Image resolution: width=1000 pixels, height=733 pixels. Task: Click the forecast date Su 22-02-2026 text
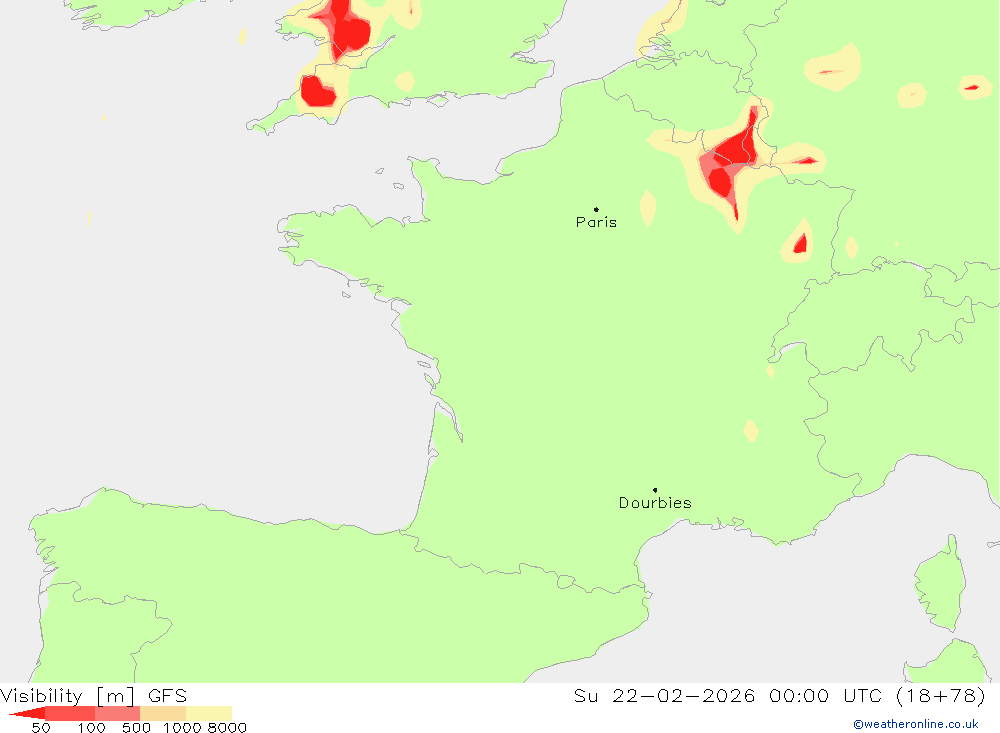point(664,695)
